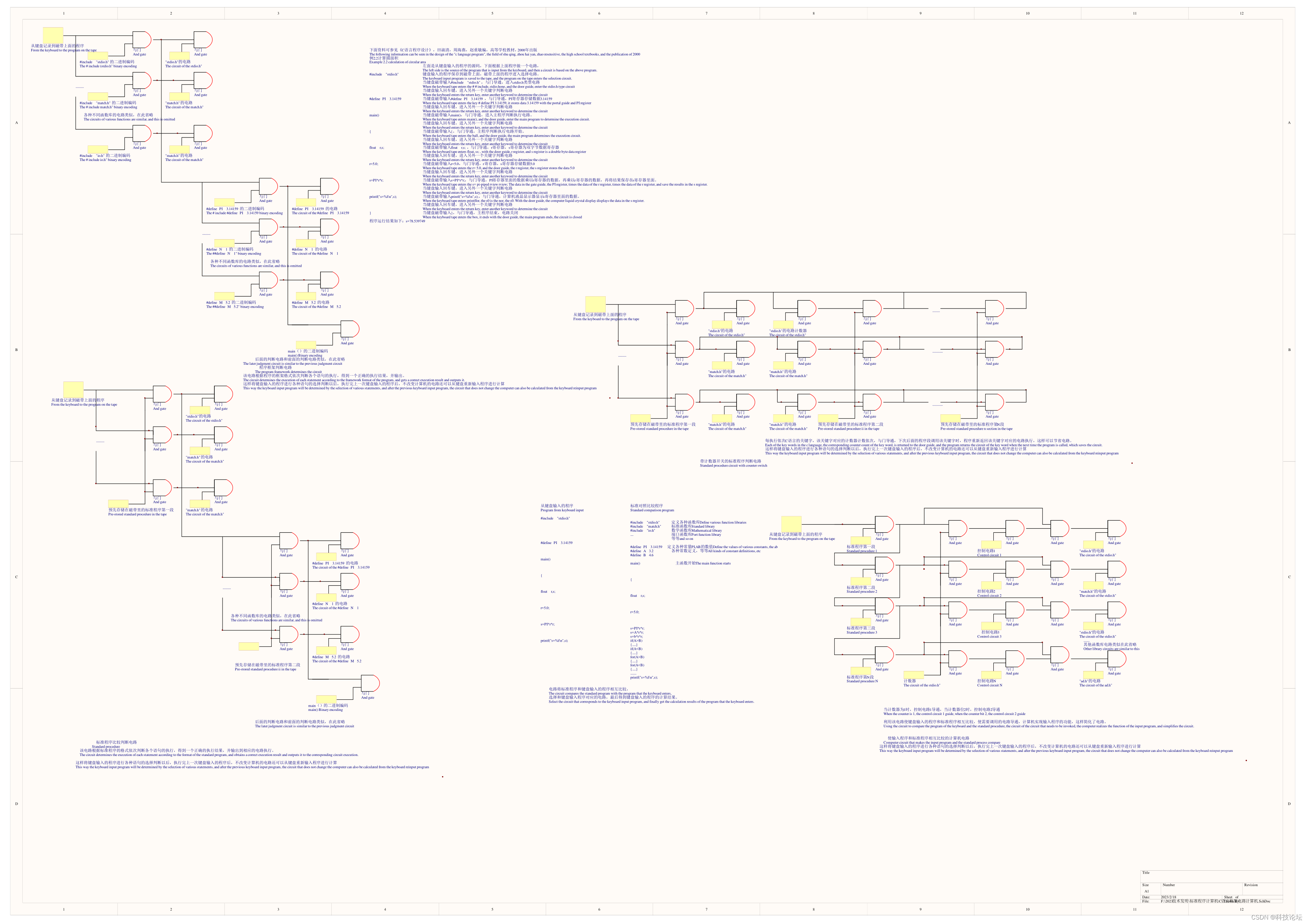Select AND gate wired to 'Control circuit 1' box
This screenshot has width=1308, height=924.
click(1015, 528)
